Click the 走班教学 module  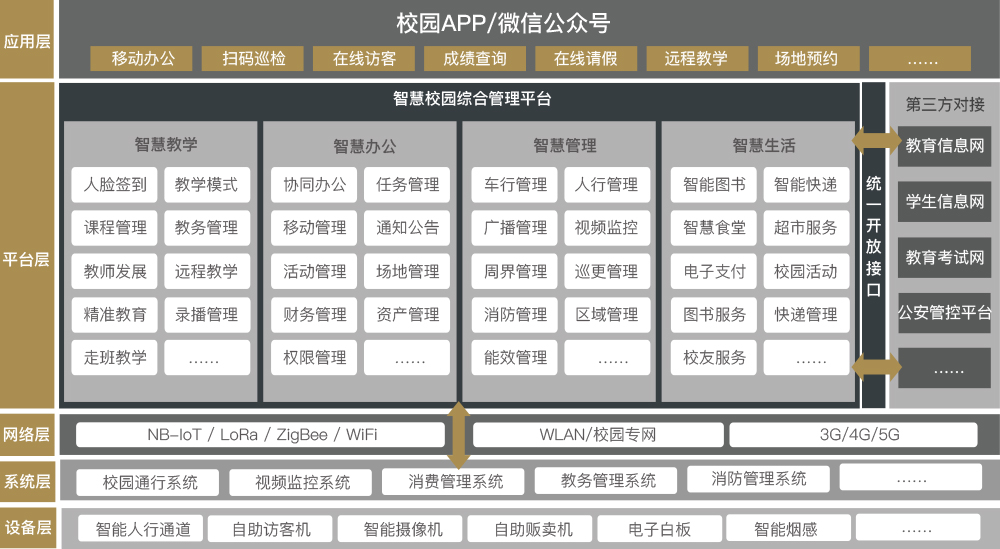114,357
